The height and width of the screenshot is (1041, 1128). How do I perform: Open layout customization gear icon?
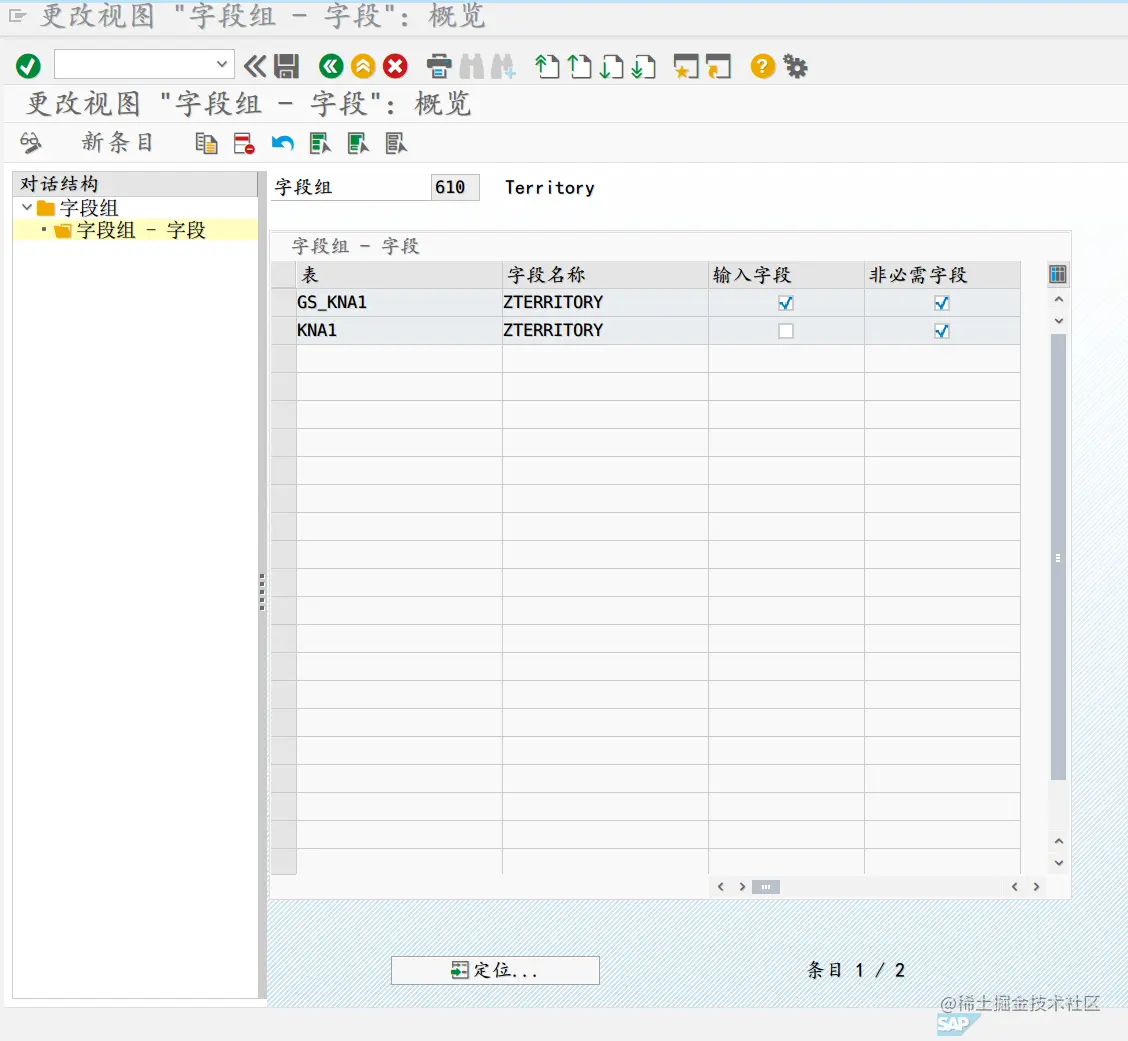795,67
